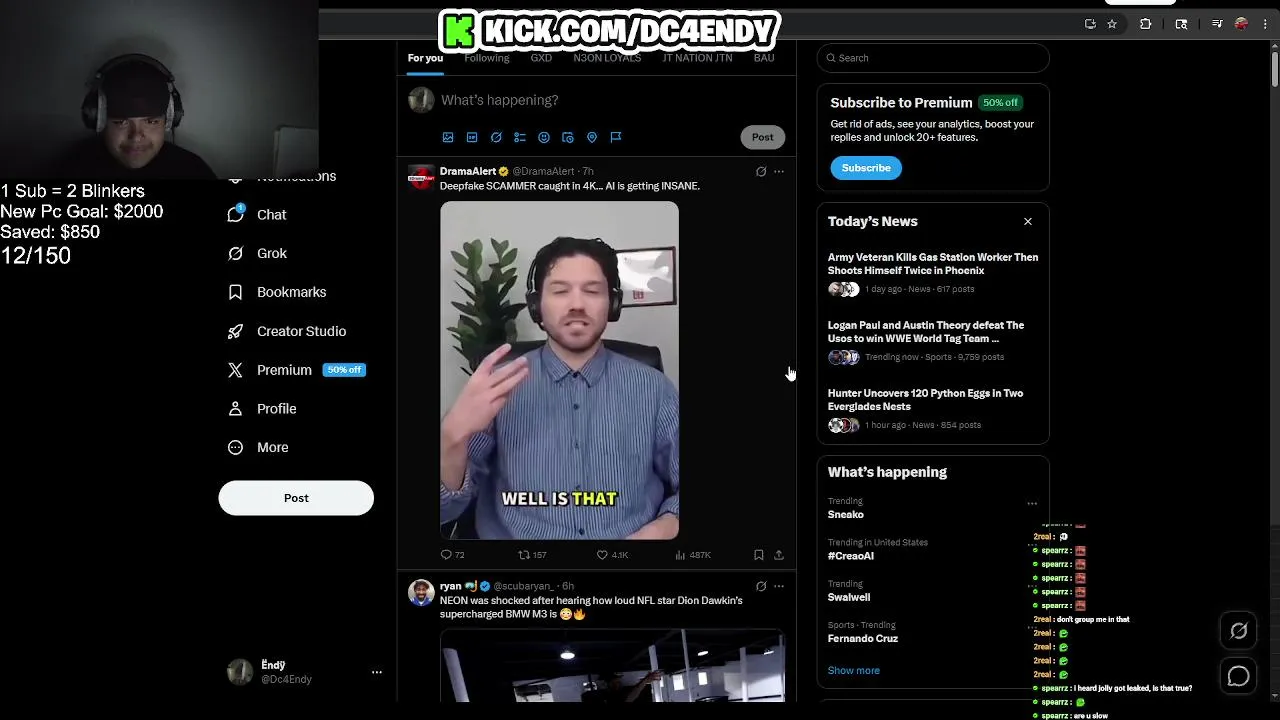Open Grok from sidebar
Viewport: 1280px width, 720px height.
pos(257,254)
